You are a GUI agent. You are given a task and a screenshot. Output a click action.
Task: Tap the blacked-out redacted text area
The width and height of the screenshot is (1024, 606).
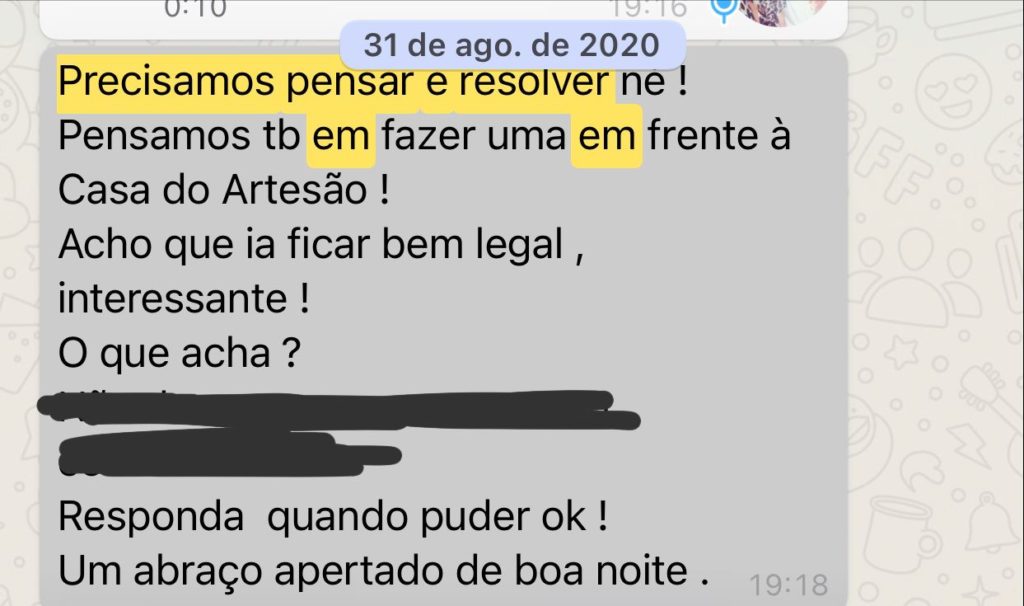[340, 432]
